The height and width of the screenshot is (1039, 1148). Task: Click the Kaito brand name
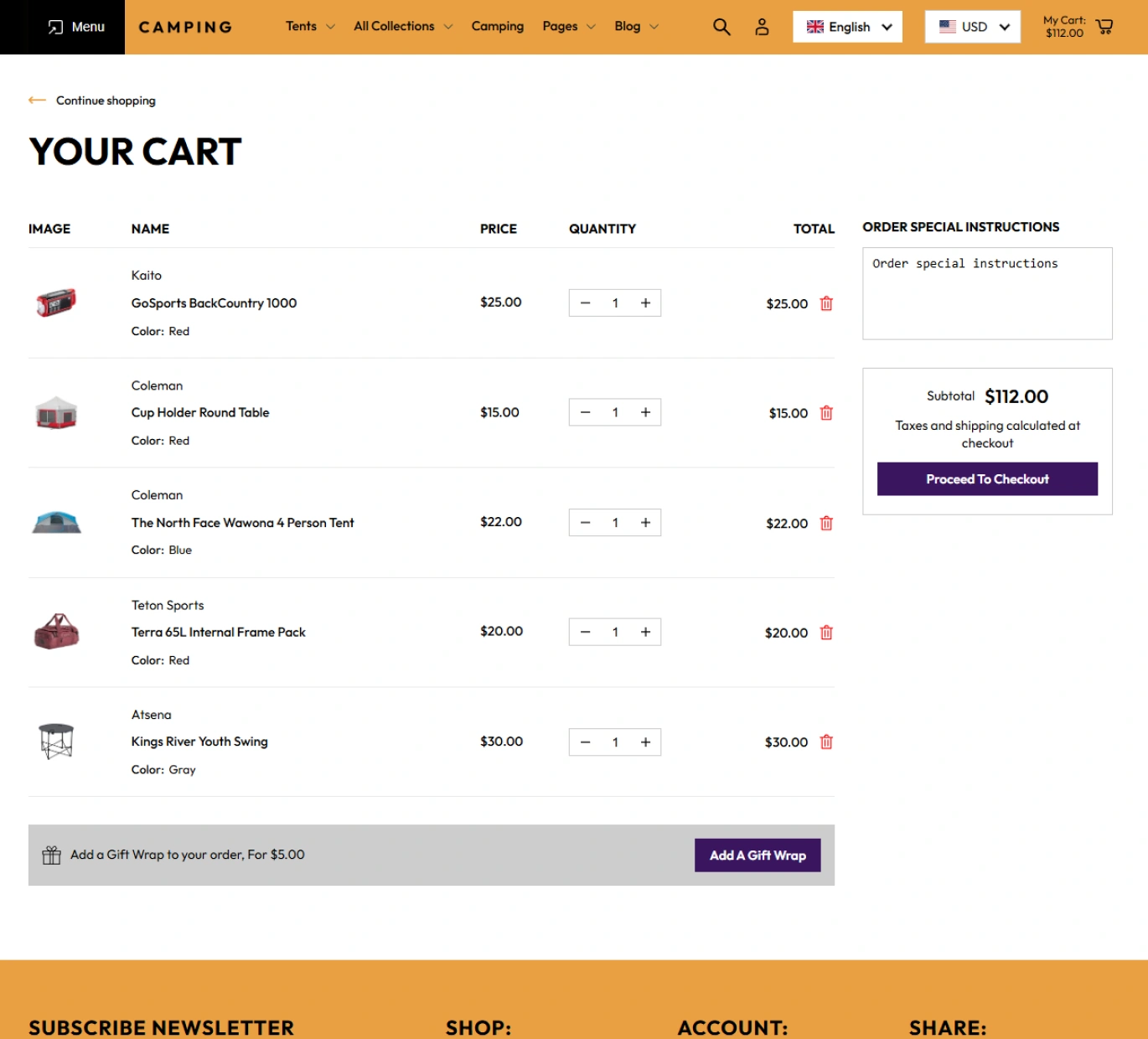coord(147,276)
